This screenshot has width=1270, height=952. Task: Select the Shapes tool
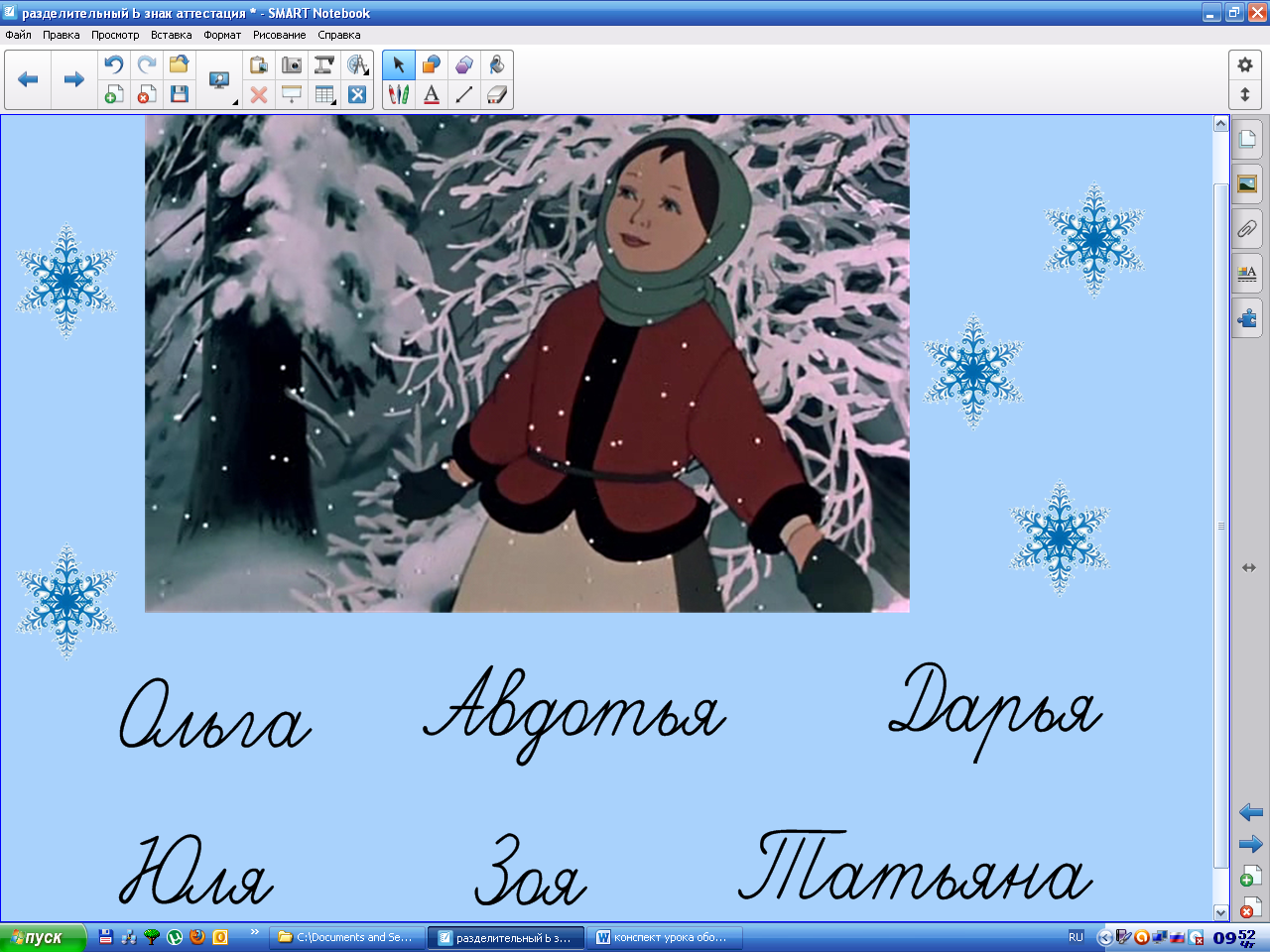point(432,64)
